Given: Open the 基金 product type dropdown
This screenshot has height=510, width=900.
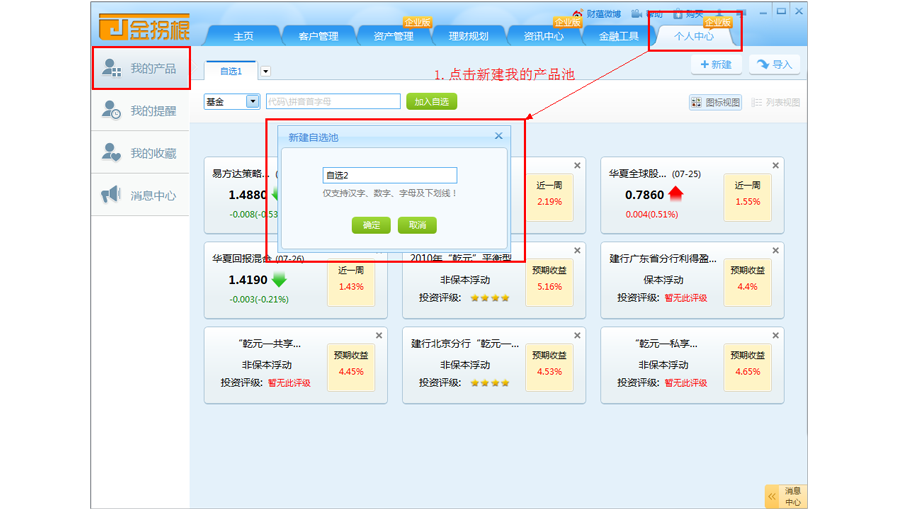Looking at the screenshot, I should click(x=252, y=102).
